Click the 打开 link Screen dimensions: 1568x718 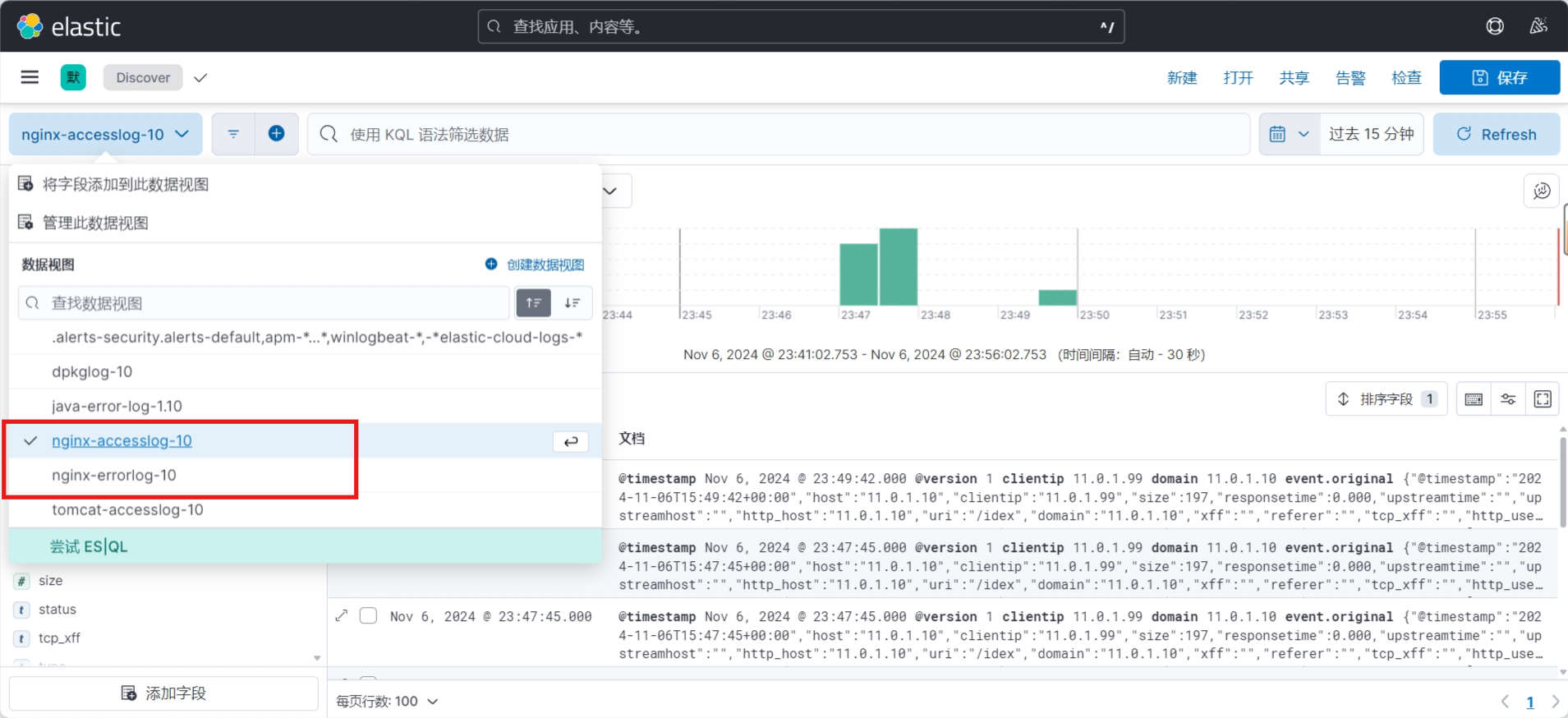[x=1238, y=77]
